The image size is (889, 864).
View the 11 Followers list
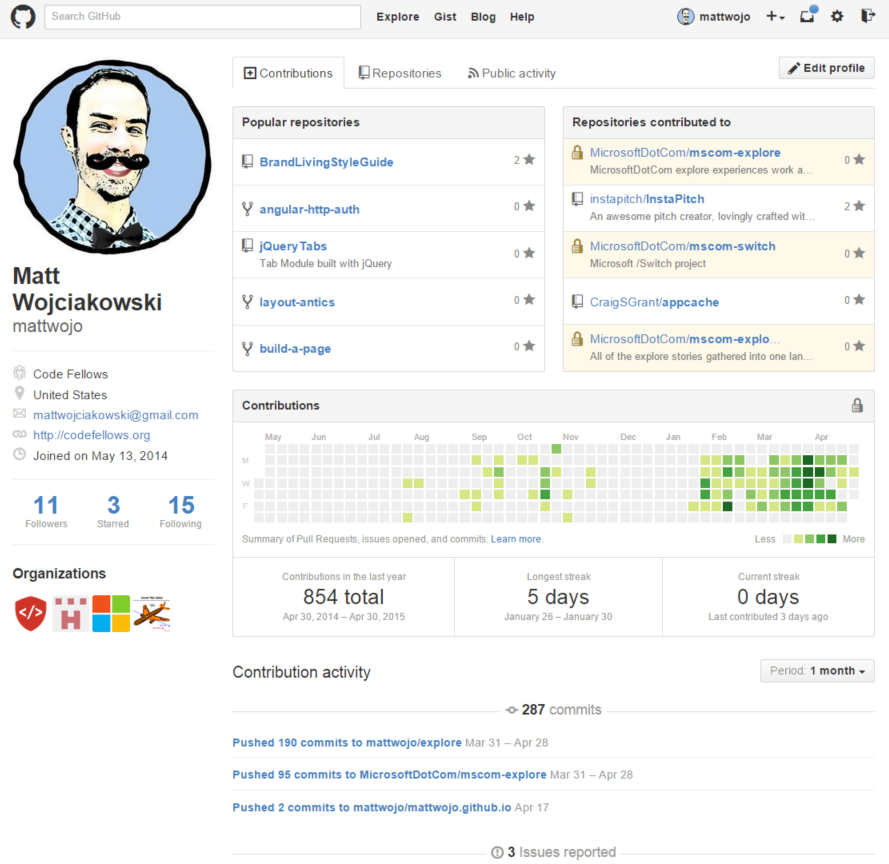46,511
